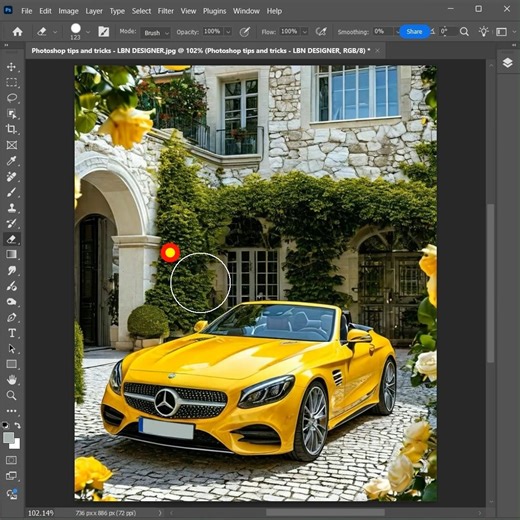Open the Discover lightbulb panel
The image size is (520, 520).
[483, 32]
